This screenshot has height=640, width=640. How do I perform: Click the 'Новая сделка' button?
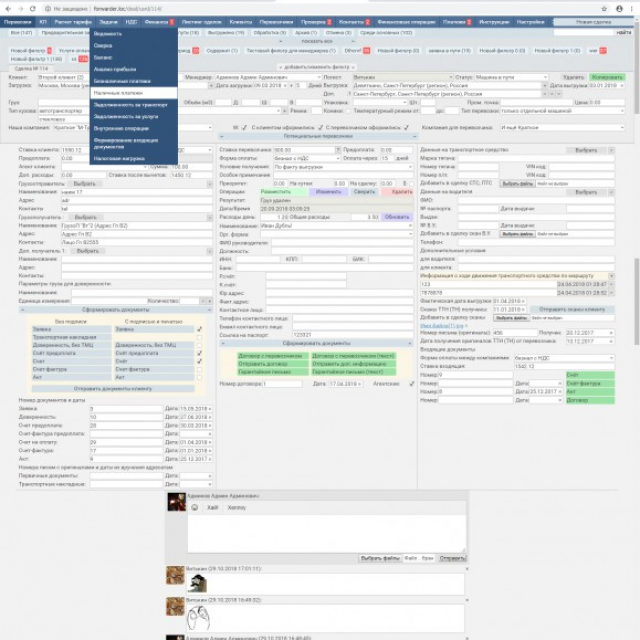[593, 22]
